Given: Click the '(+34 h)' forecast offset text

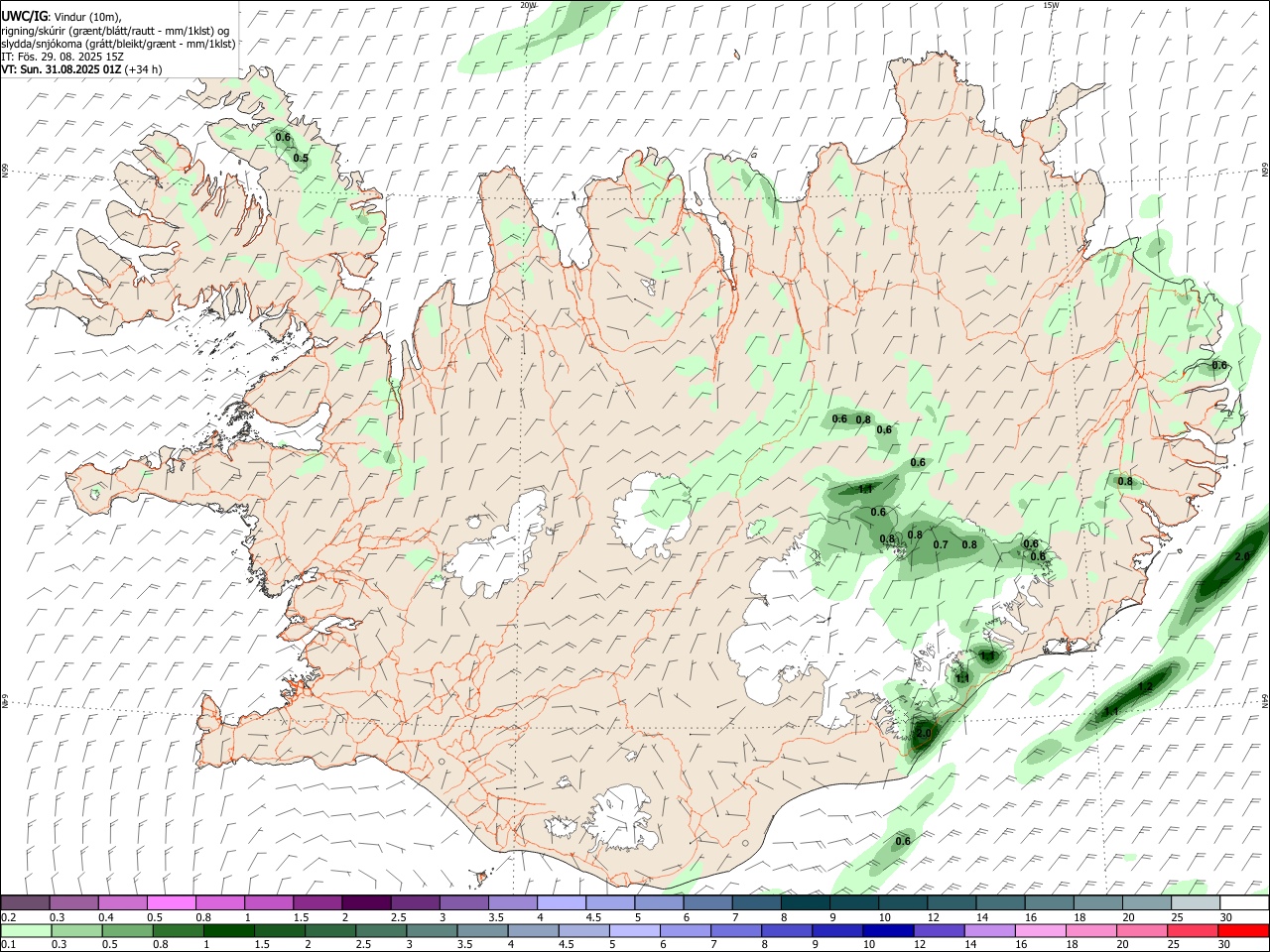Looking at the screenshot, I should tap(143, 69).
